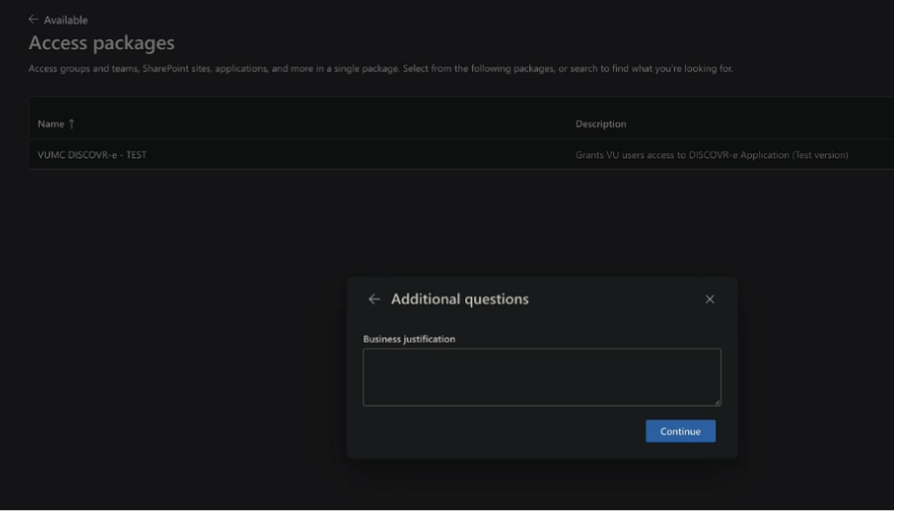
Task: Click the Access packages page heading
Action: pyautogui.click(x=102, y=43)
